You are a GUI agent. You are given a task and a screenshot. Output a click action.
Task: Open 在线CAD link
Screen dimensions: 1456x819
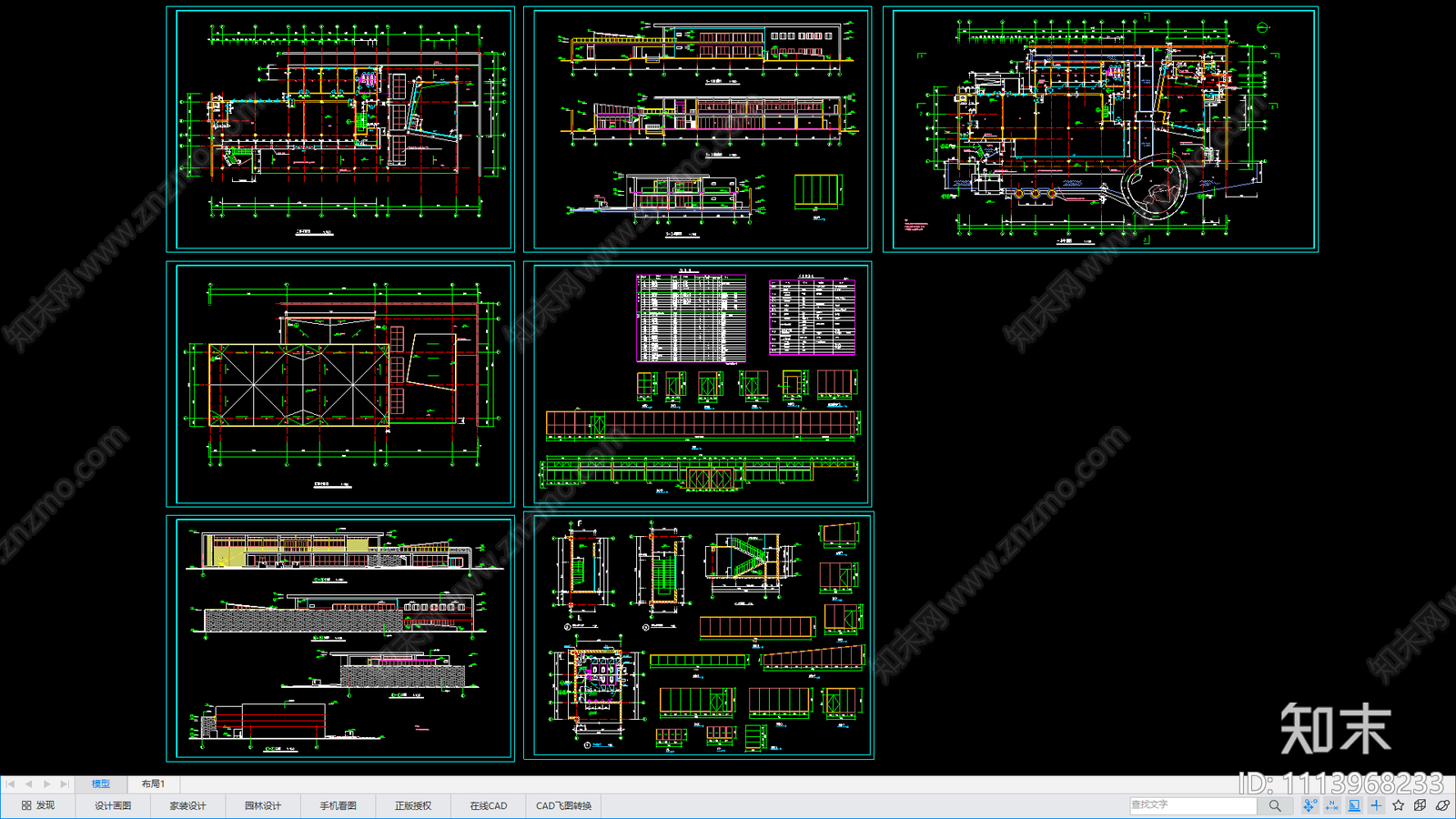[x=489, y=805]
